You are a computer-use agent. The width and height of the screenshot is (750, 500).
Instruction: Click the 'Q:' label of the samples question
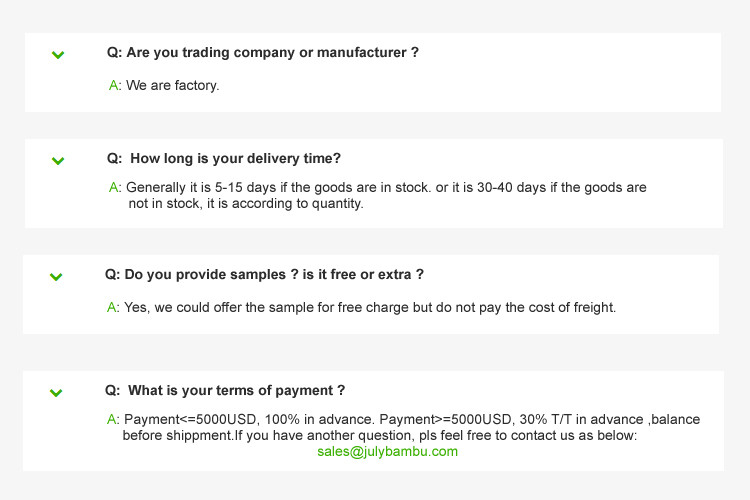(112, 275)
